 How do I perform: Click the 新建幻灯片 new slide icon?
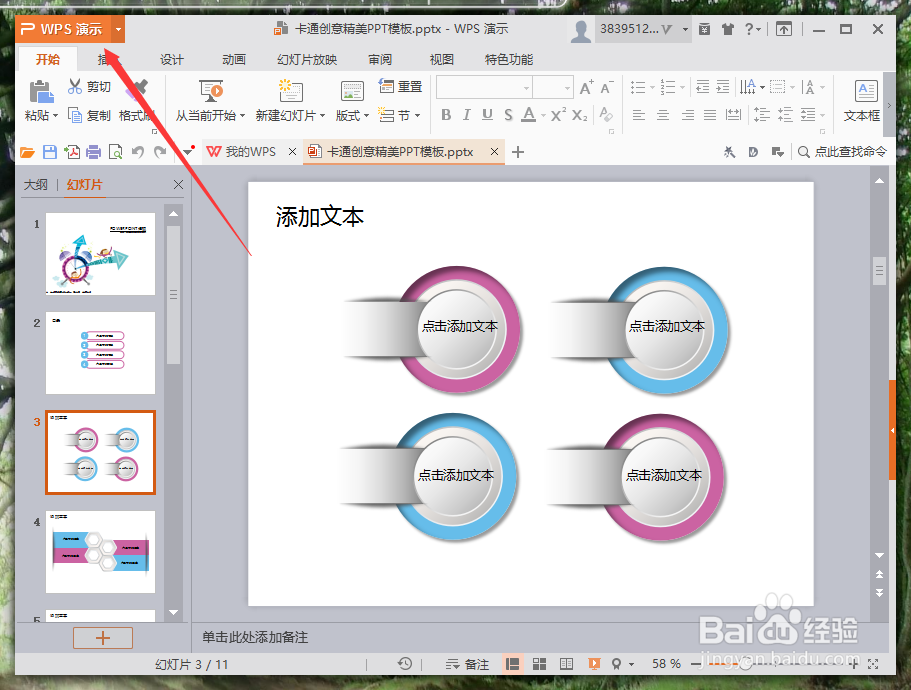click(x=290, y=92)
